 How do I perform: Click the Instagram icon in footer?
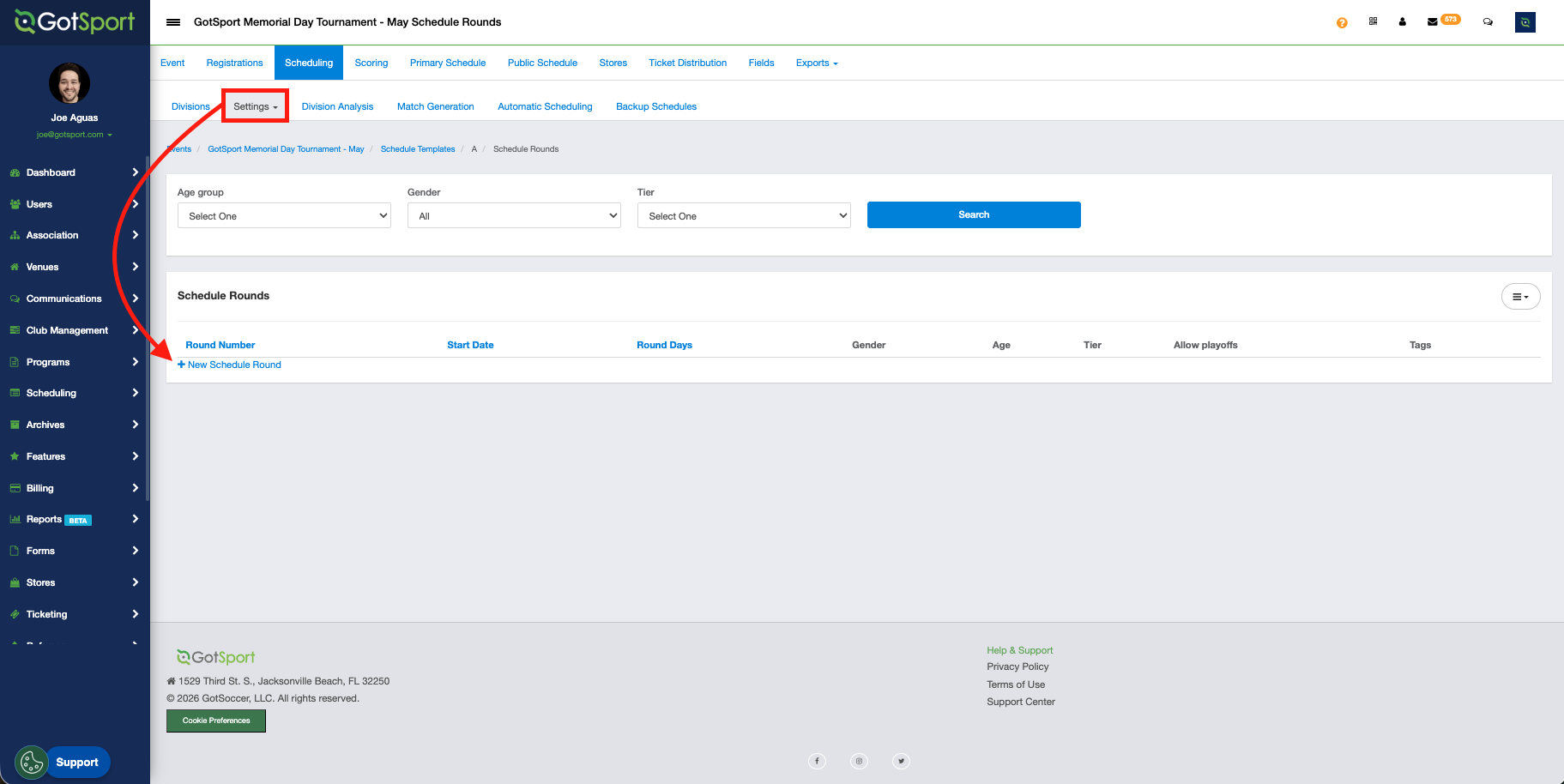859,761
